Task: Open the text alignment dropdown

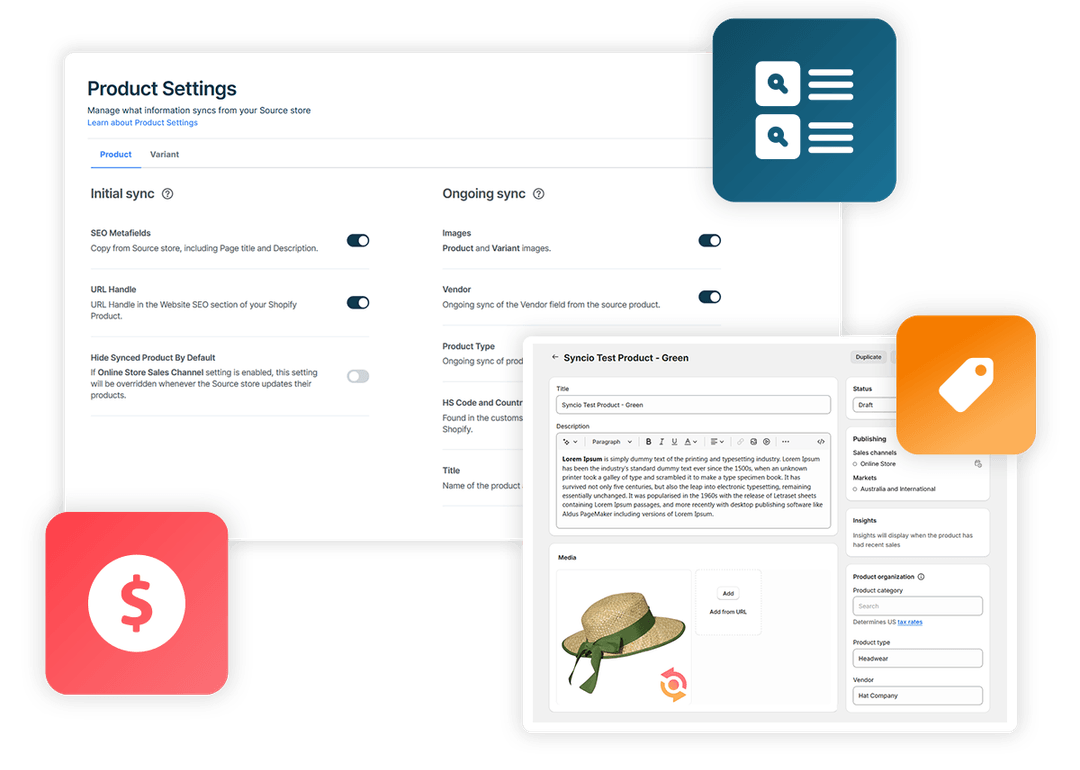Action: 716,441
